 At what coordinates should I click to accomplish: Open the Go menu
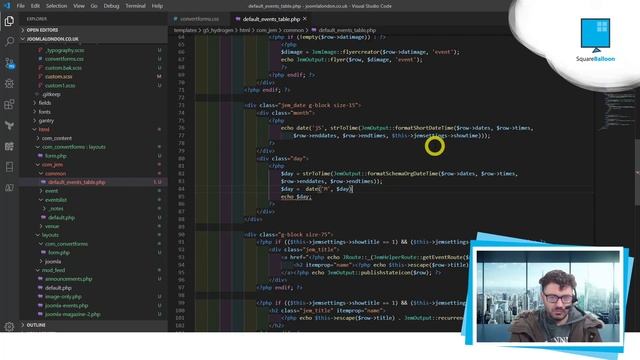[x=94, y=6]
